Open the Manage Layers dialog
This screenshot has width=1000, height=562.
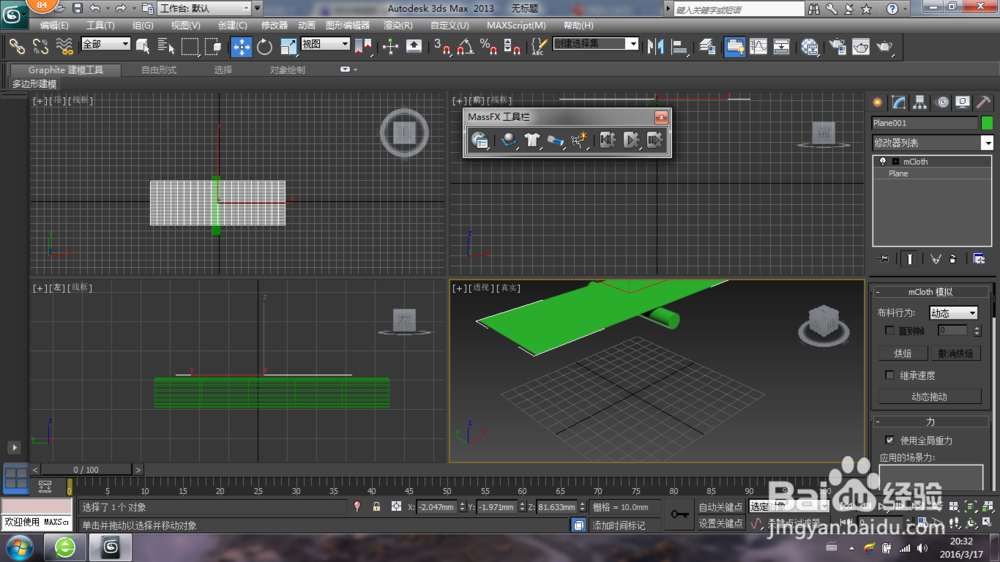click(x=707, y=47)
